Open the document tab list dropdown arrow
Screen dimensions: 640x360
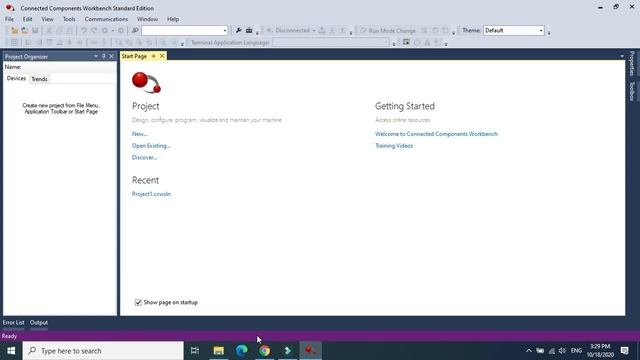(622, 56)
